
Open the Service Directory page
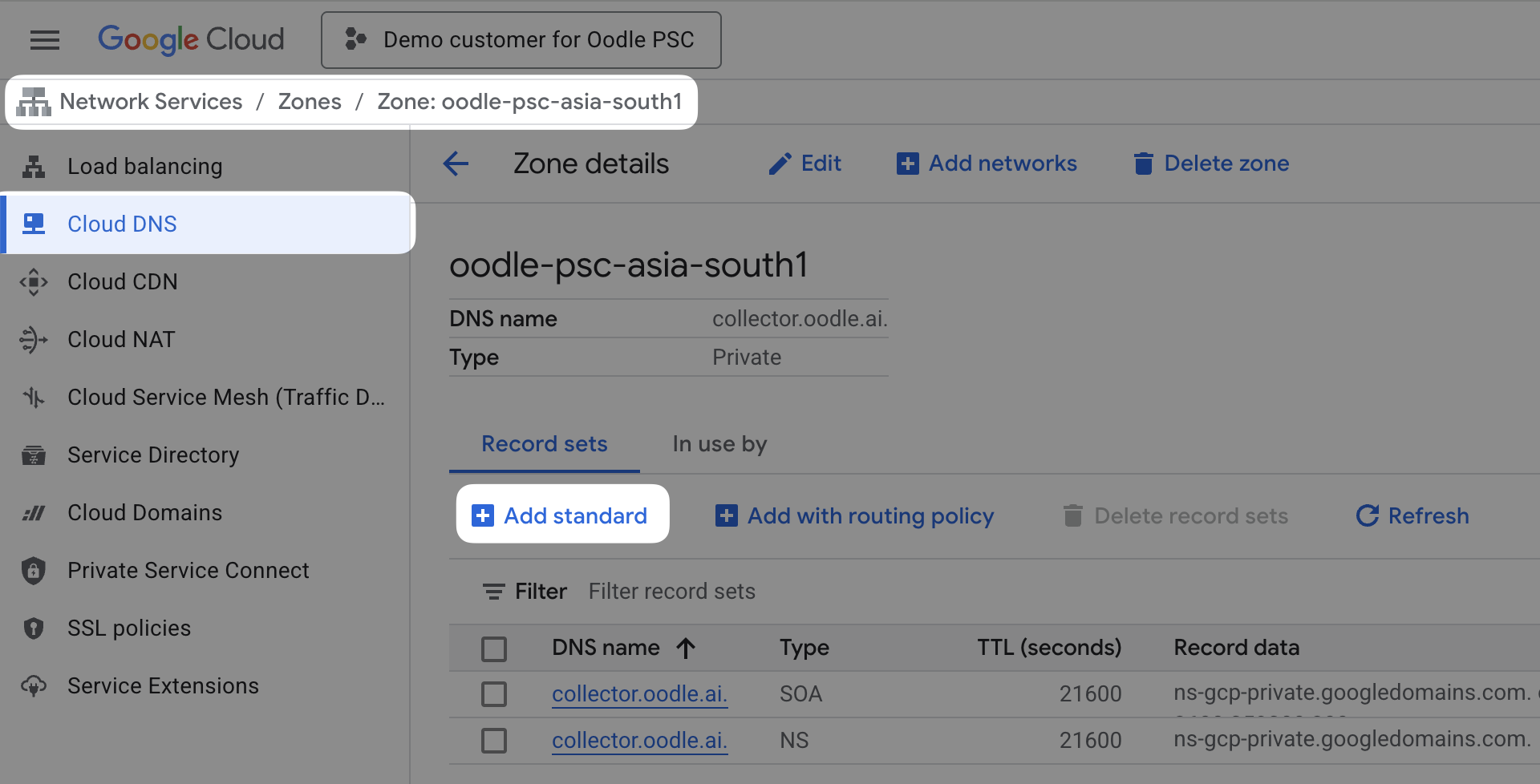[153, 455]
